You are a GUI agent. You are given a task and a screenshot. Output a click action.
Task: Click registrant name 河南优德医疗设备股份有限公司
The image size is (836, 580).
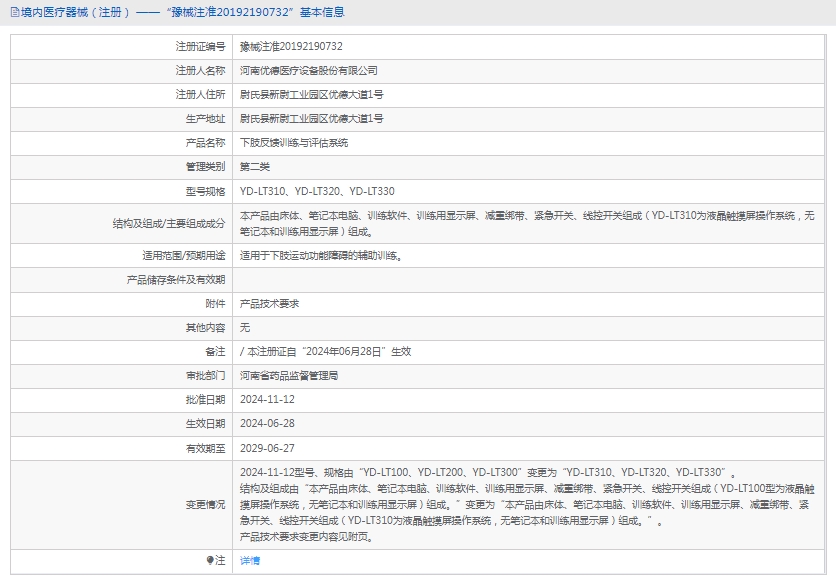tap(309, 71)
